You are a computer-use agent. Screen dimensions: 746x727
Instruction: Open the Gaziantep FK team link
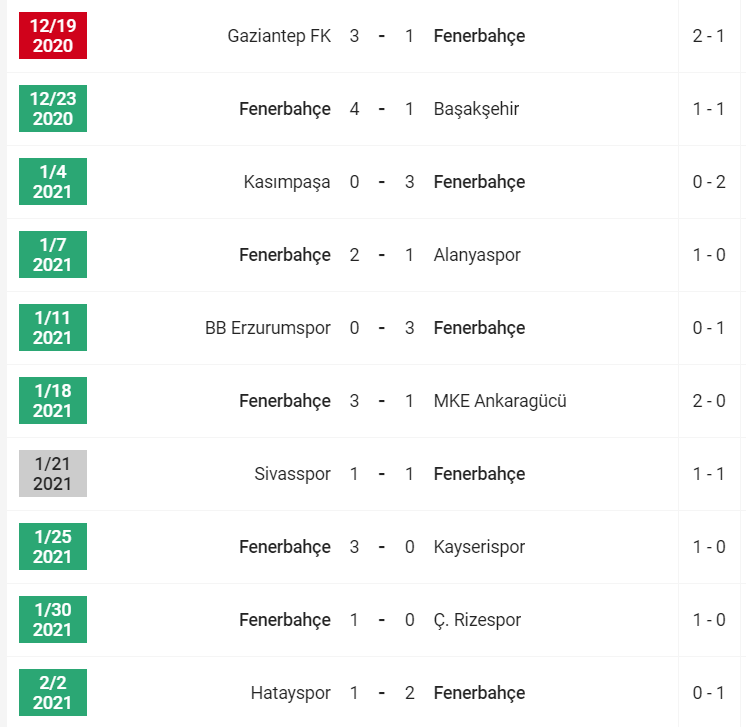click(279, 36)
